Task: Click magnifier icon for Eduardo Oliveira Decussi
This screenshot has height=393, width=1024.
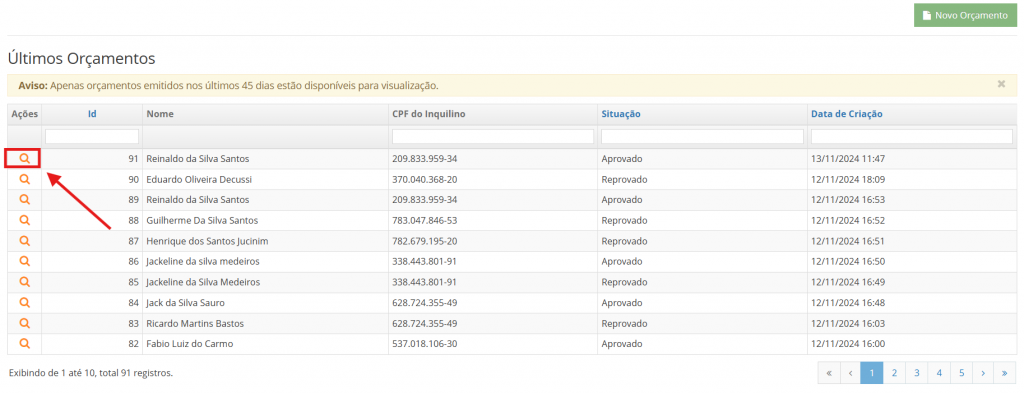Action: [x=24, y=179]
